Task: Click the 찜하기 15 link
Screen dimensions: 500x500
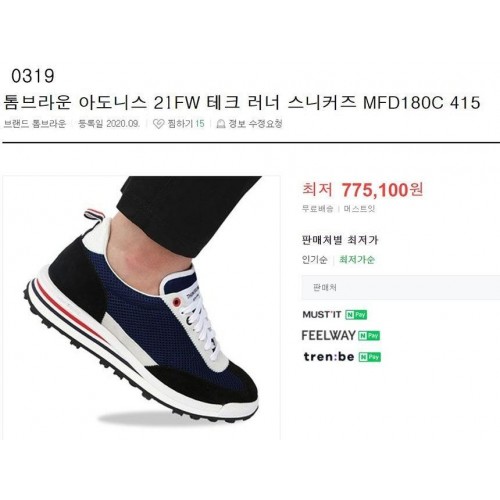Action: [x=186, y=124]
